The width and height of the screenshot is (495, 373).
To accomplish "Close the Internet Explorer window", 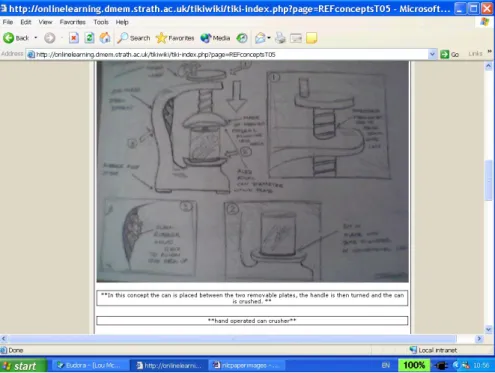I will pyautogui.click(x=487, y=8).
